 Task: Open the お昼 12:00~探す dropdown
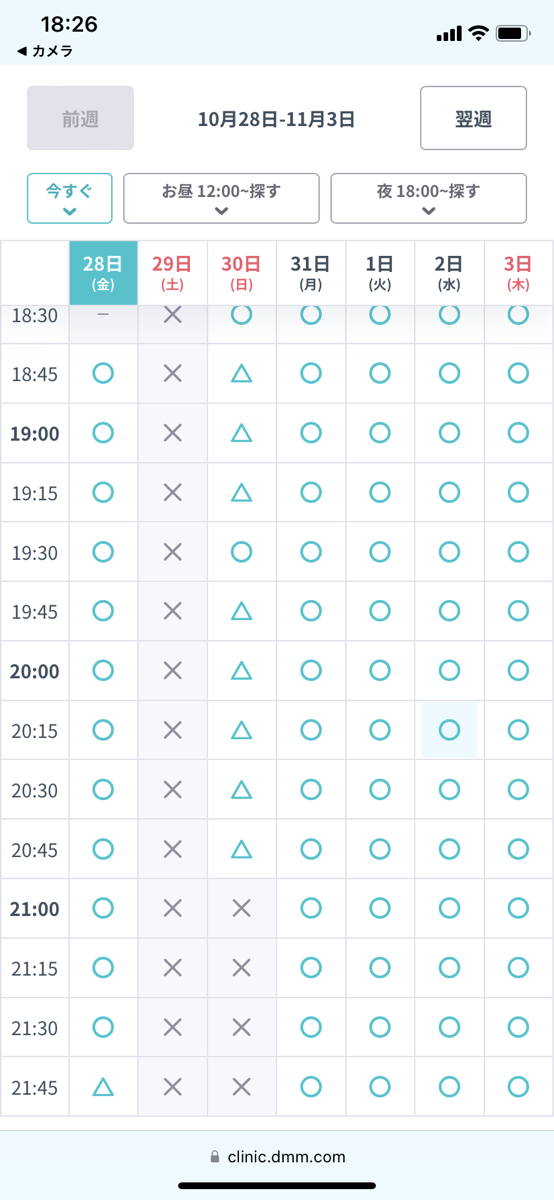pos(221,198)
